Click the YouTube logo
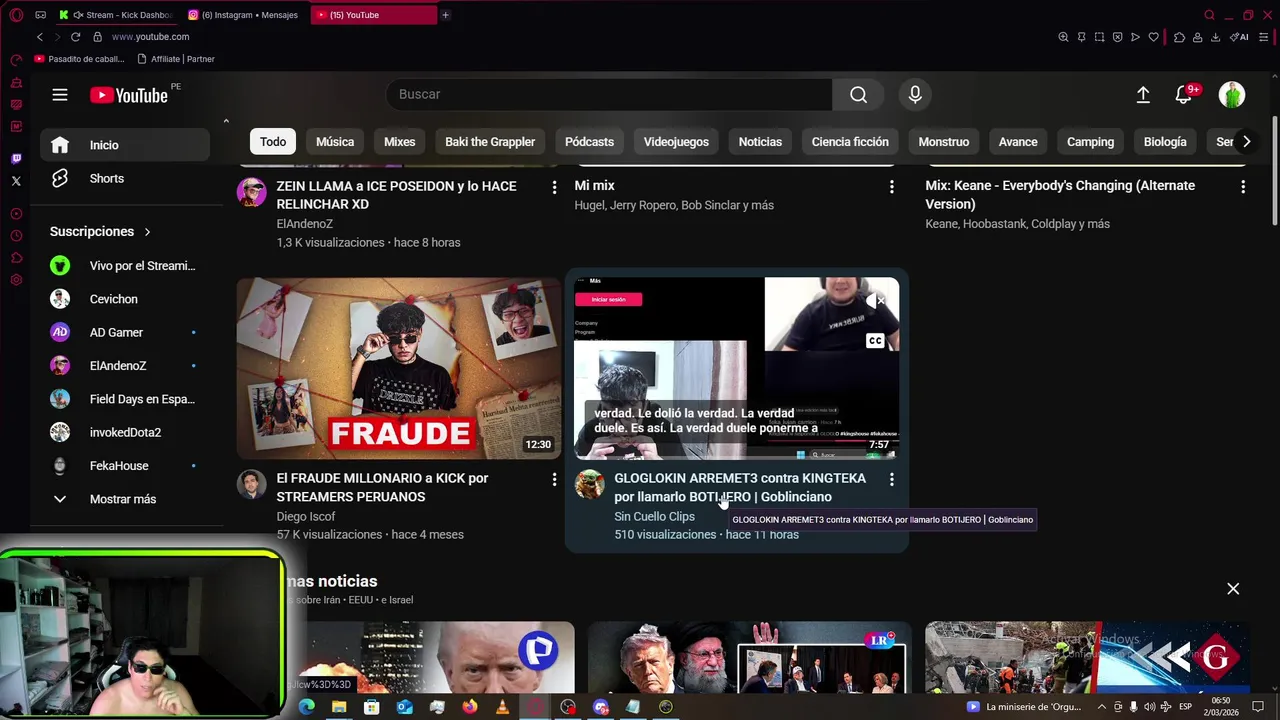Image resolution: width=1280 pixels, height=720 pixels. 128,95
